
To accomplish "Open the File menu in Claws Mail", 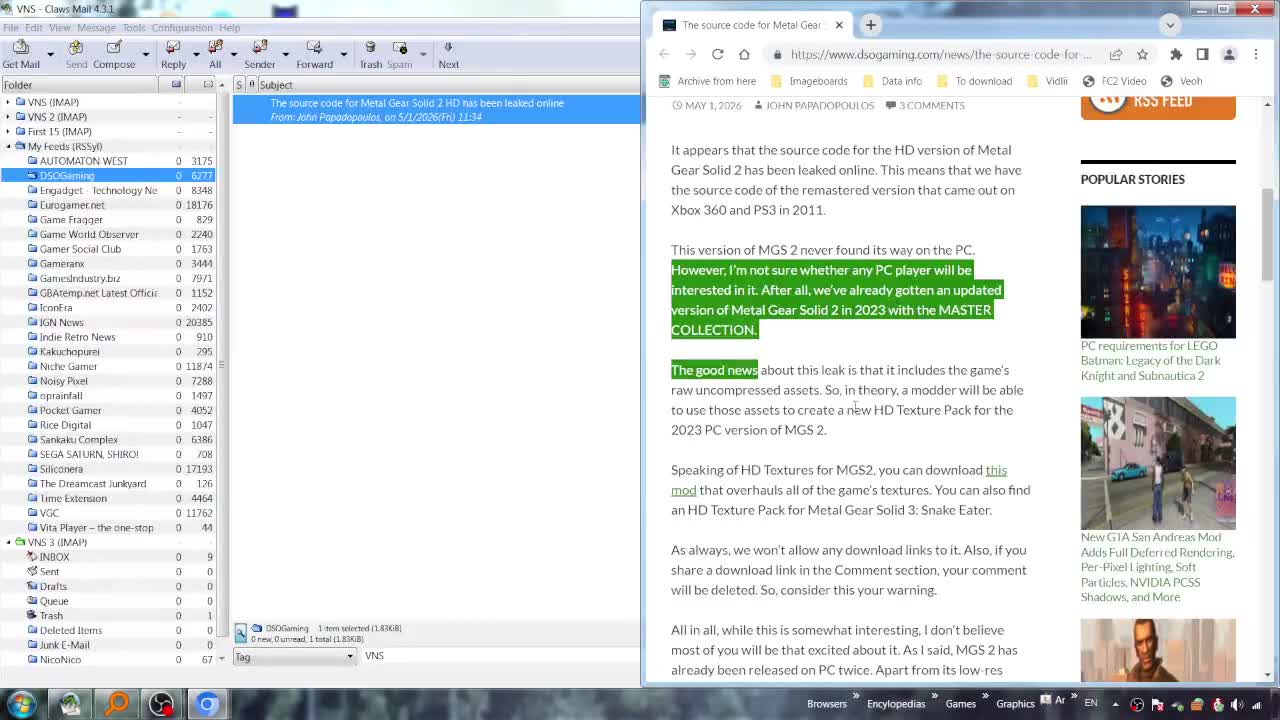I will coord(10,28).
